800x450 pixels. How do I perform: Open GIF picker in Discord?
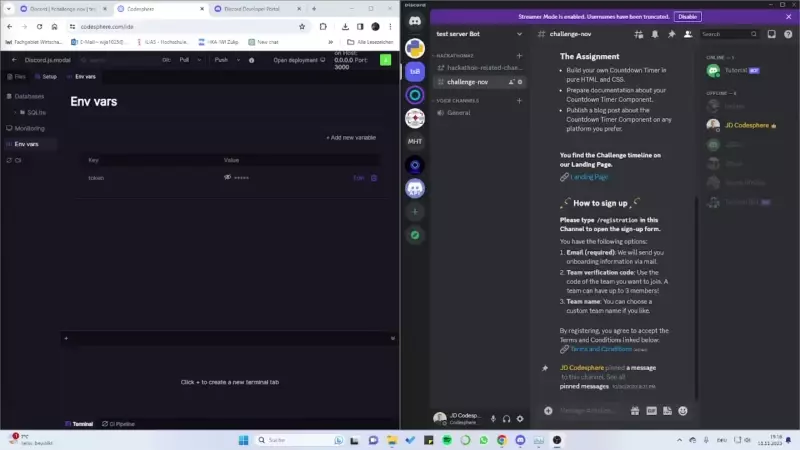[x=652, y=411]
